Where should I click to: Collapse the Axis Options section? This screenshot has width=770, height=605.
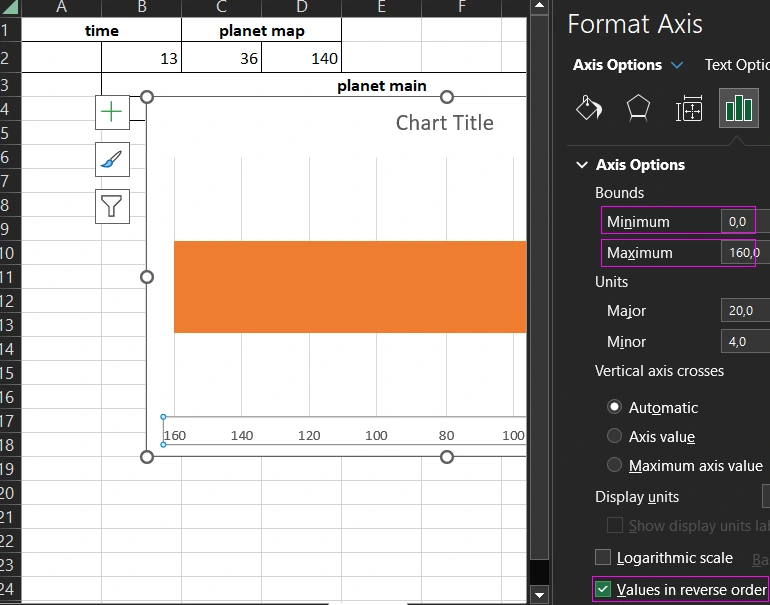tap(581, 165)
